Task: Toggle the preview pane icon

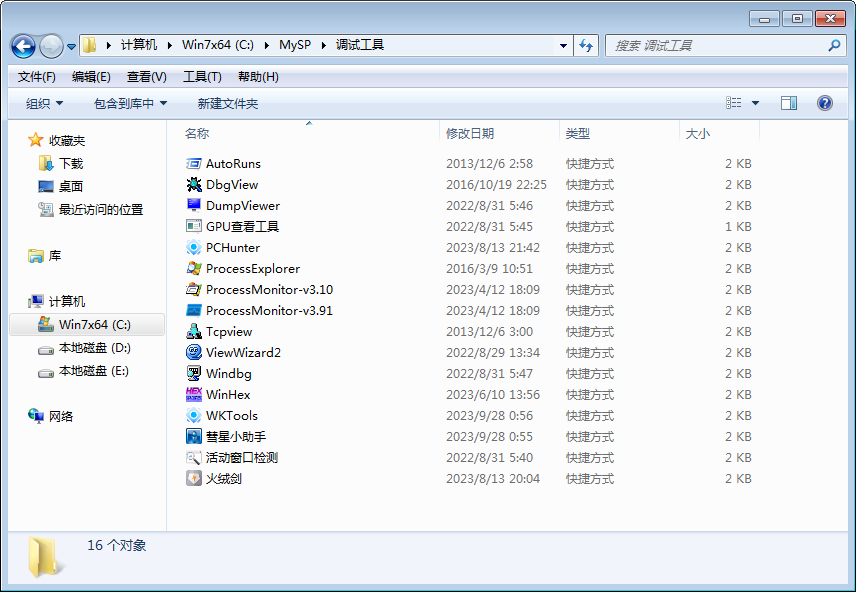Action: [x=788, y=103]
